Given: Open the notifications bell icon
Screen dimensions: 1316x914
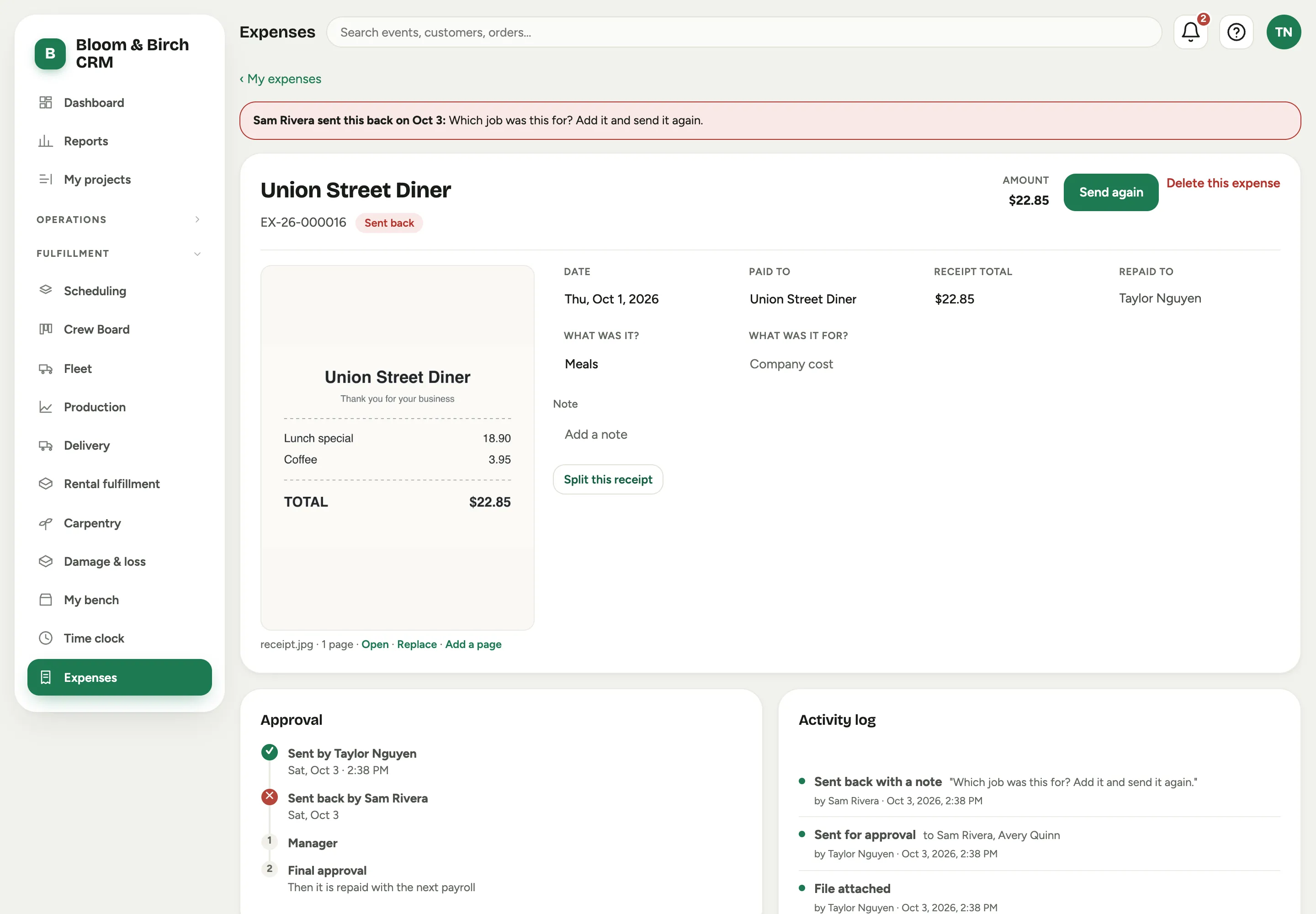Looking at the screenshot, I should tap(1190, 32).
